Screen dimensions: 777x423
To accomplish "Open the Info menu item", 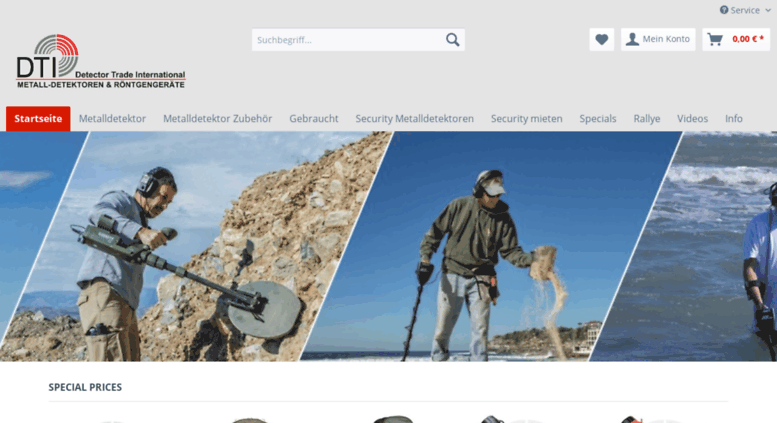I will click(733, 119).
